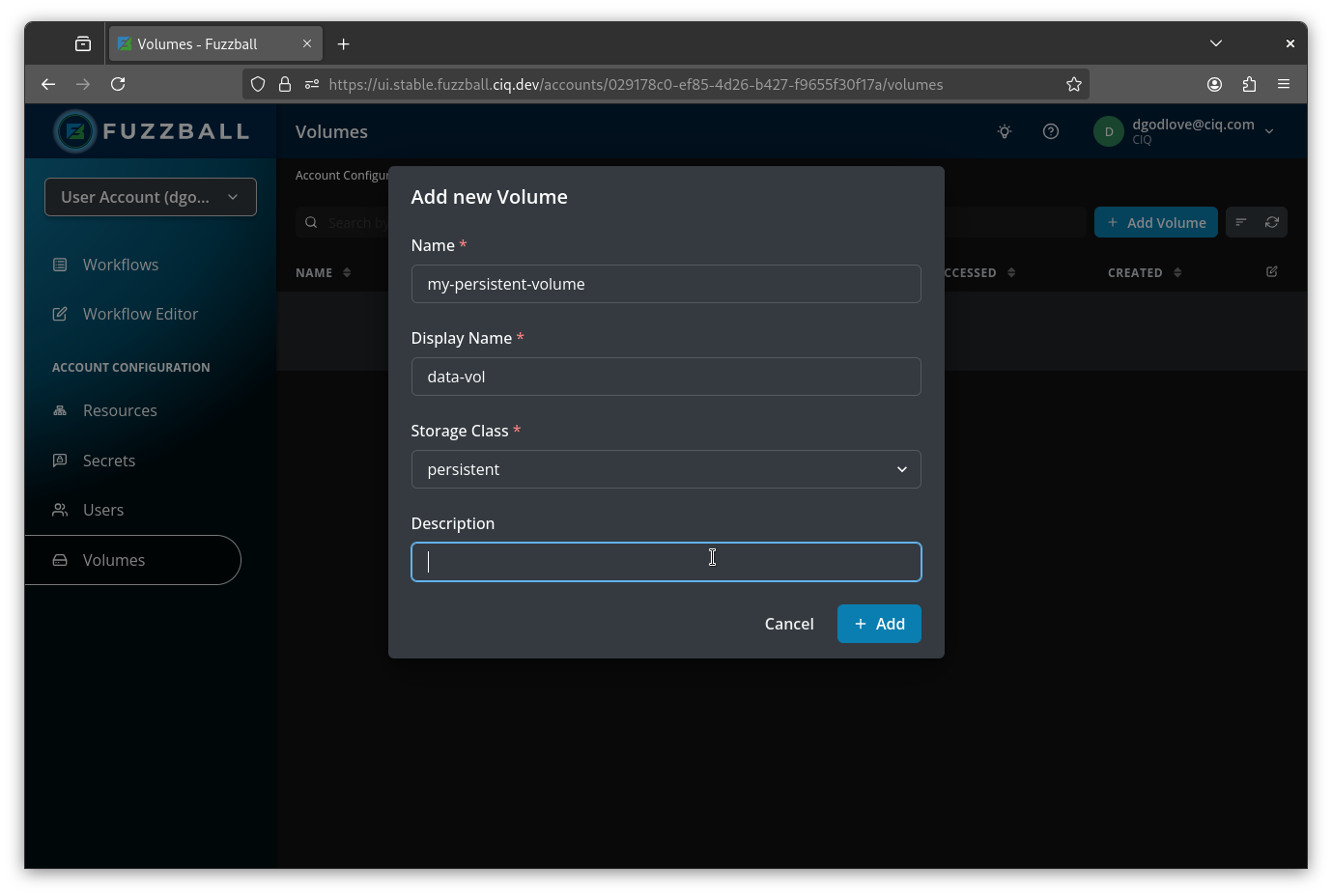
Task: Click the Add button in dialog
Action: (x=879, y=624)
